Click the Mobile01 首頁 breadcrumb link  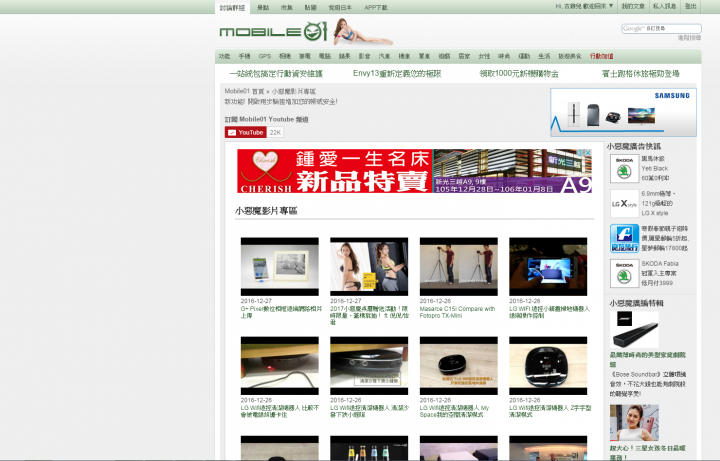pyautogui.click(x=244, y=91)
